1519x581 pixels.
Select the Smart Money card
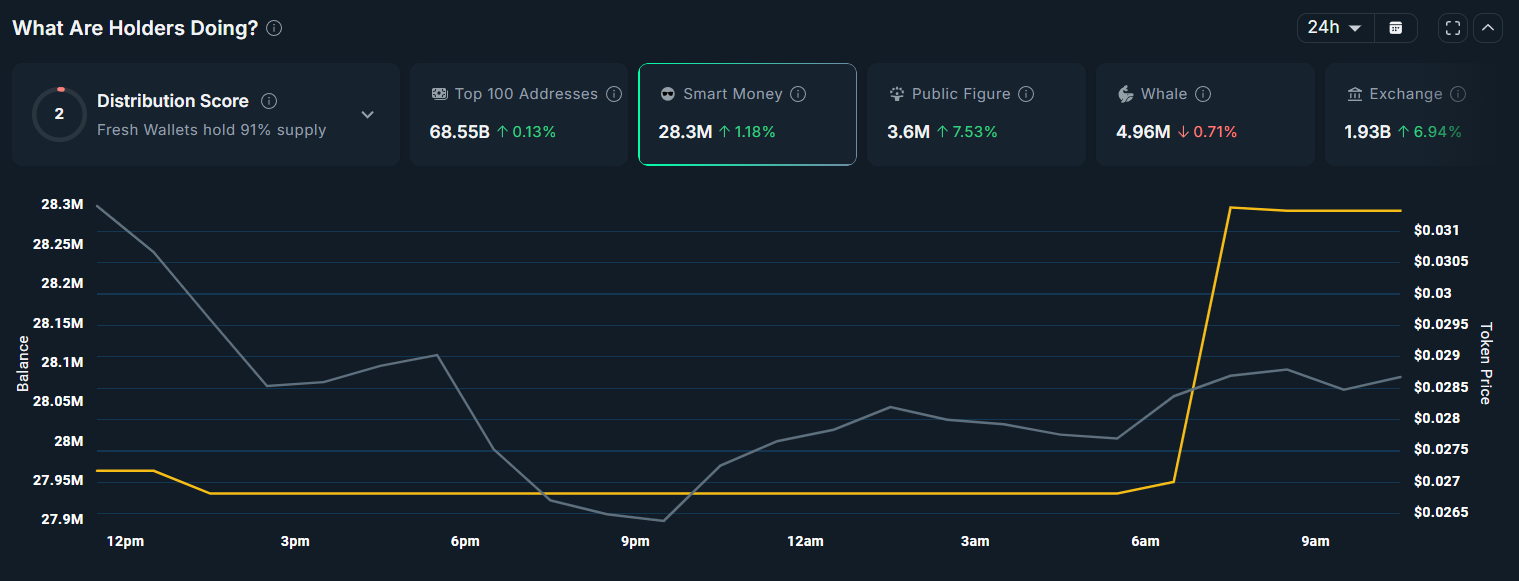pos(747,114)
